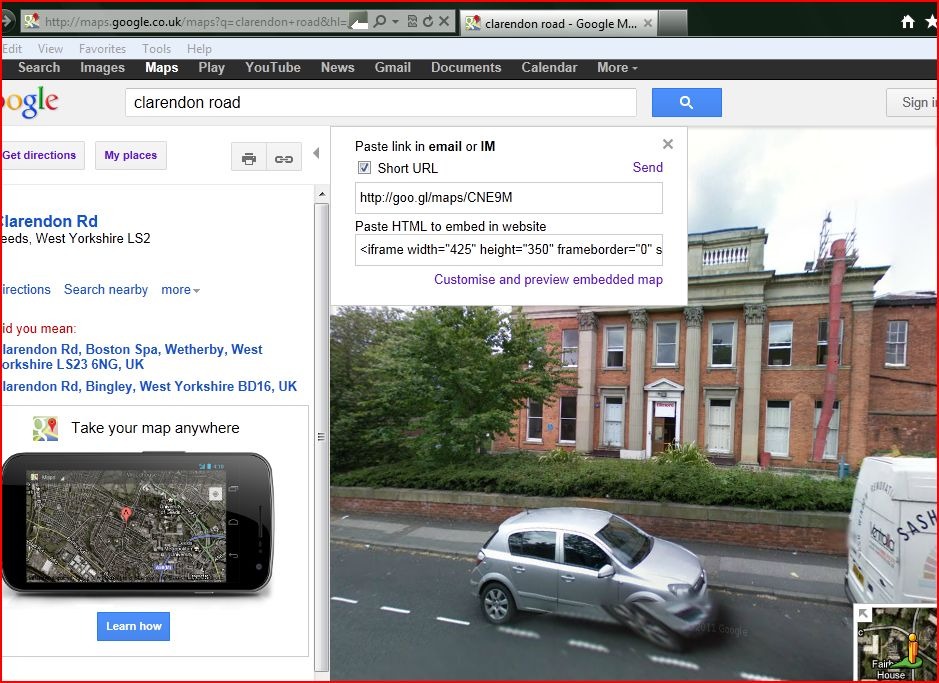
Task: Click the Directions link under Clarendon Rd
Action: [x=25, y=290]
